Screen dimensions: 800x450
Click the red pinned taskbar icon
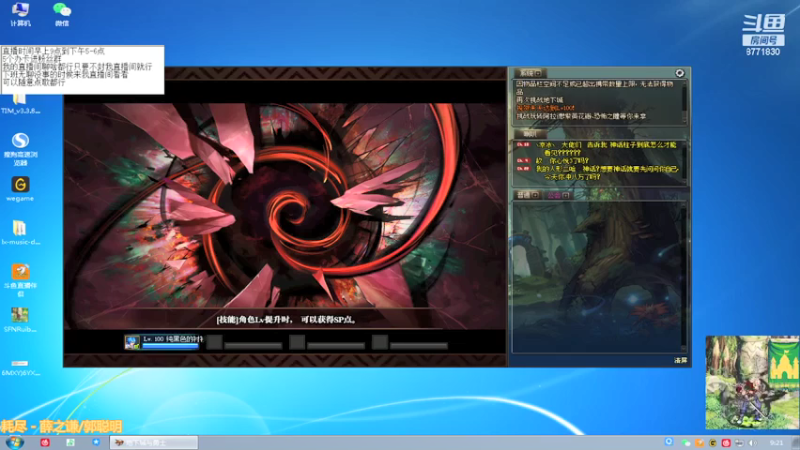[45, 442]
